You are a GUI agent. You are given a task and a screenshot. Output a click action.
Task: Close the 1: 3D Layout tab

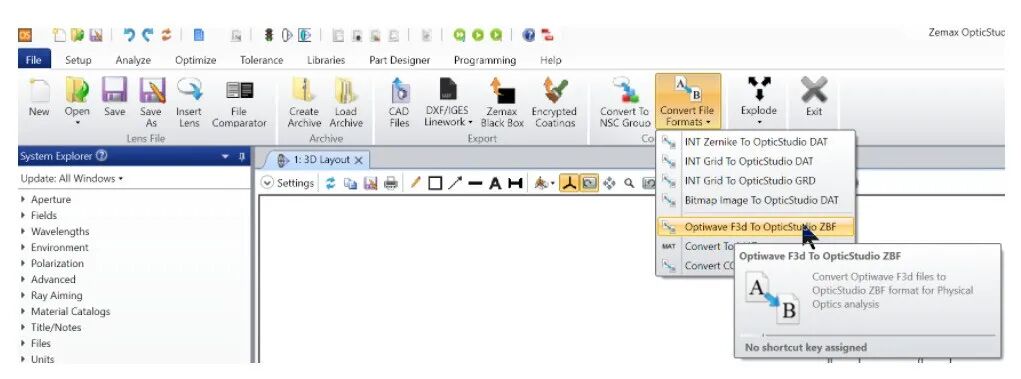tap(358, 160)
